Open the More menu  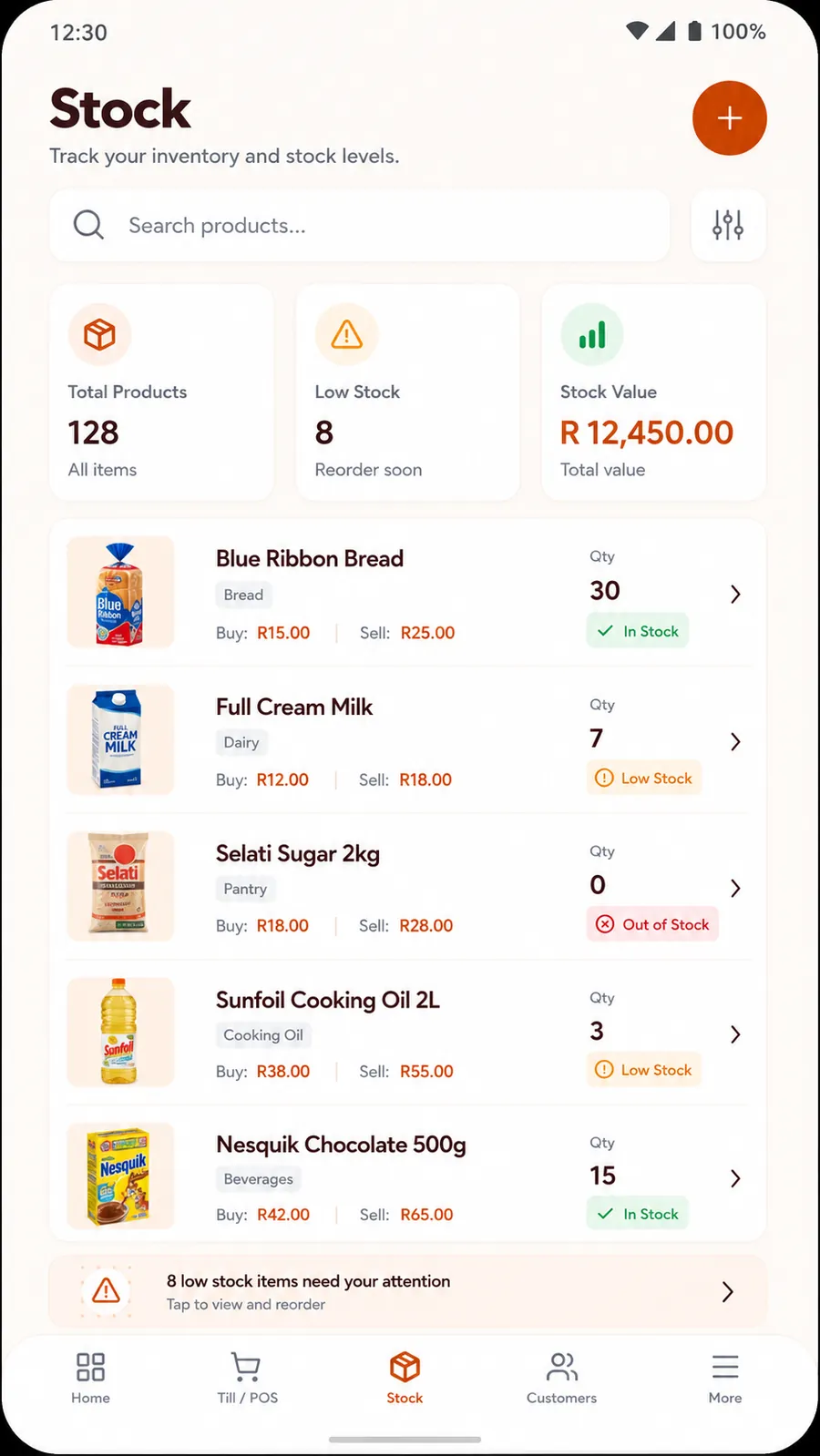coord(725,1378)
